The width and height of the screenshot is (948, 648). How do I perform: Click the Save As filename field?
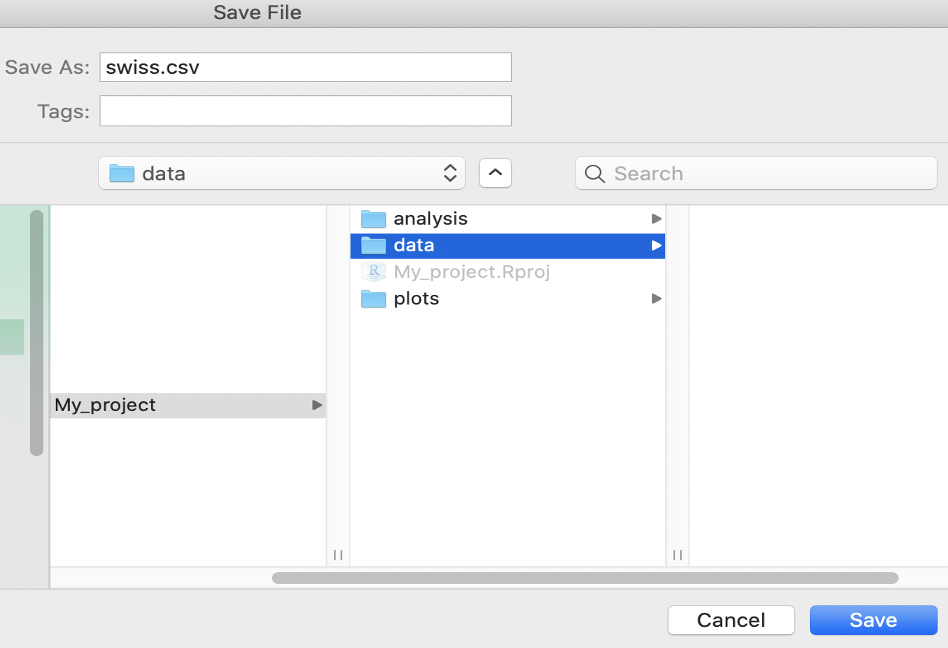click(305, 67)
